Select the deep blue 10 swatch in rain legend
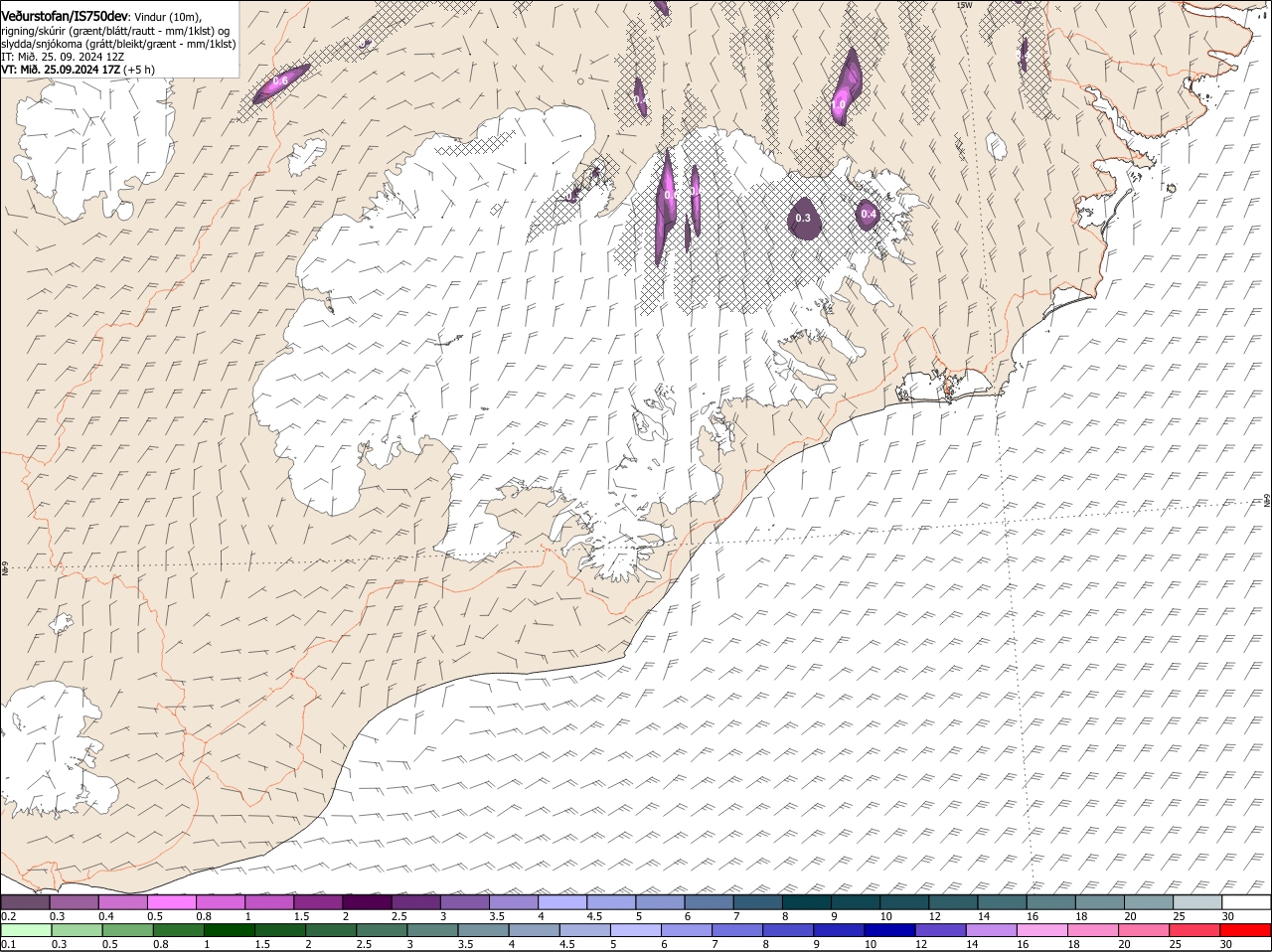The height and width of the screenshot is (952, 1272). (889, 930)
